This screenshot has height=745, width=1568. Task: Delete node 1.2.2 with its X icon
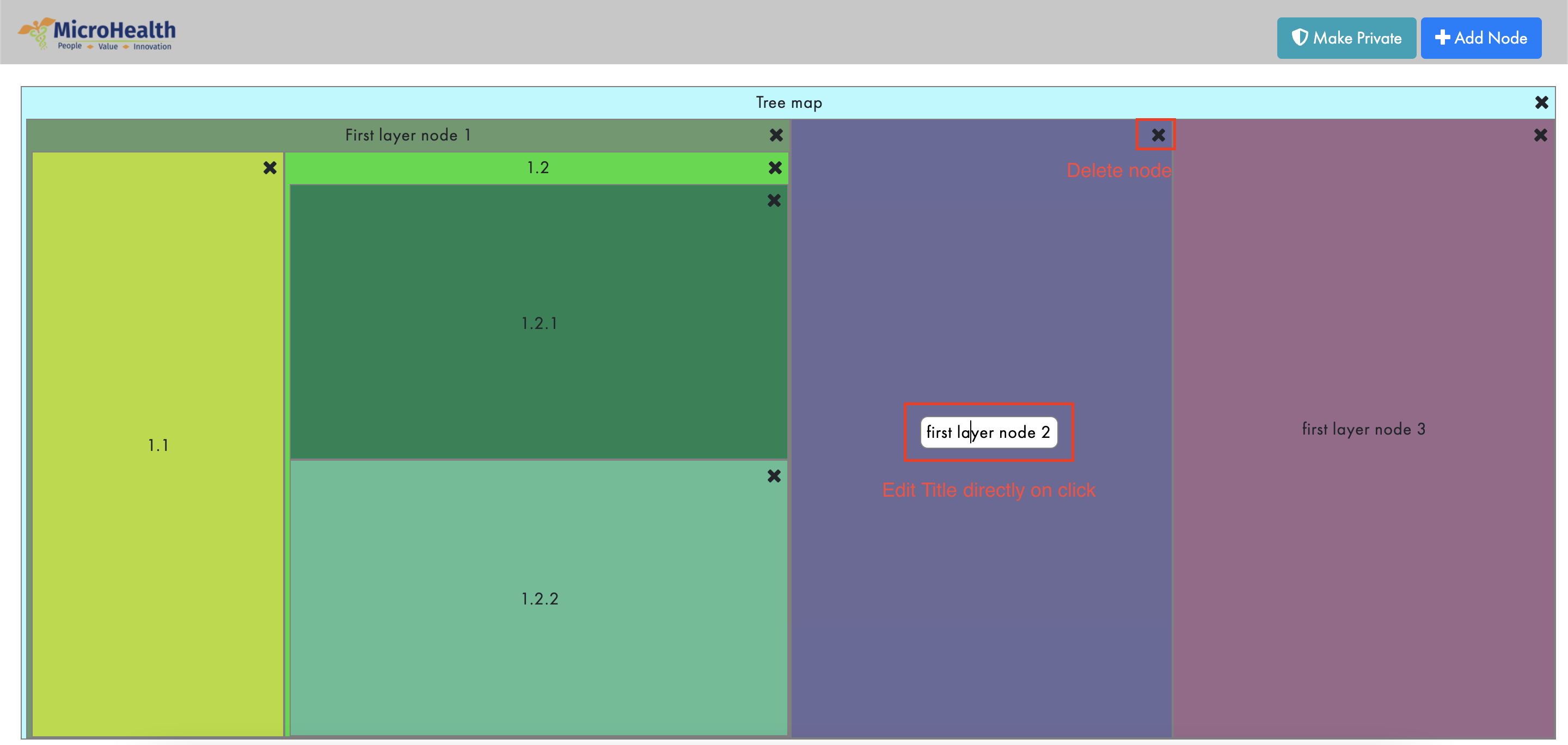[773, 476]
